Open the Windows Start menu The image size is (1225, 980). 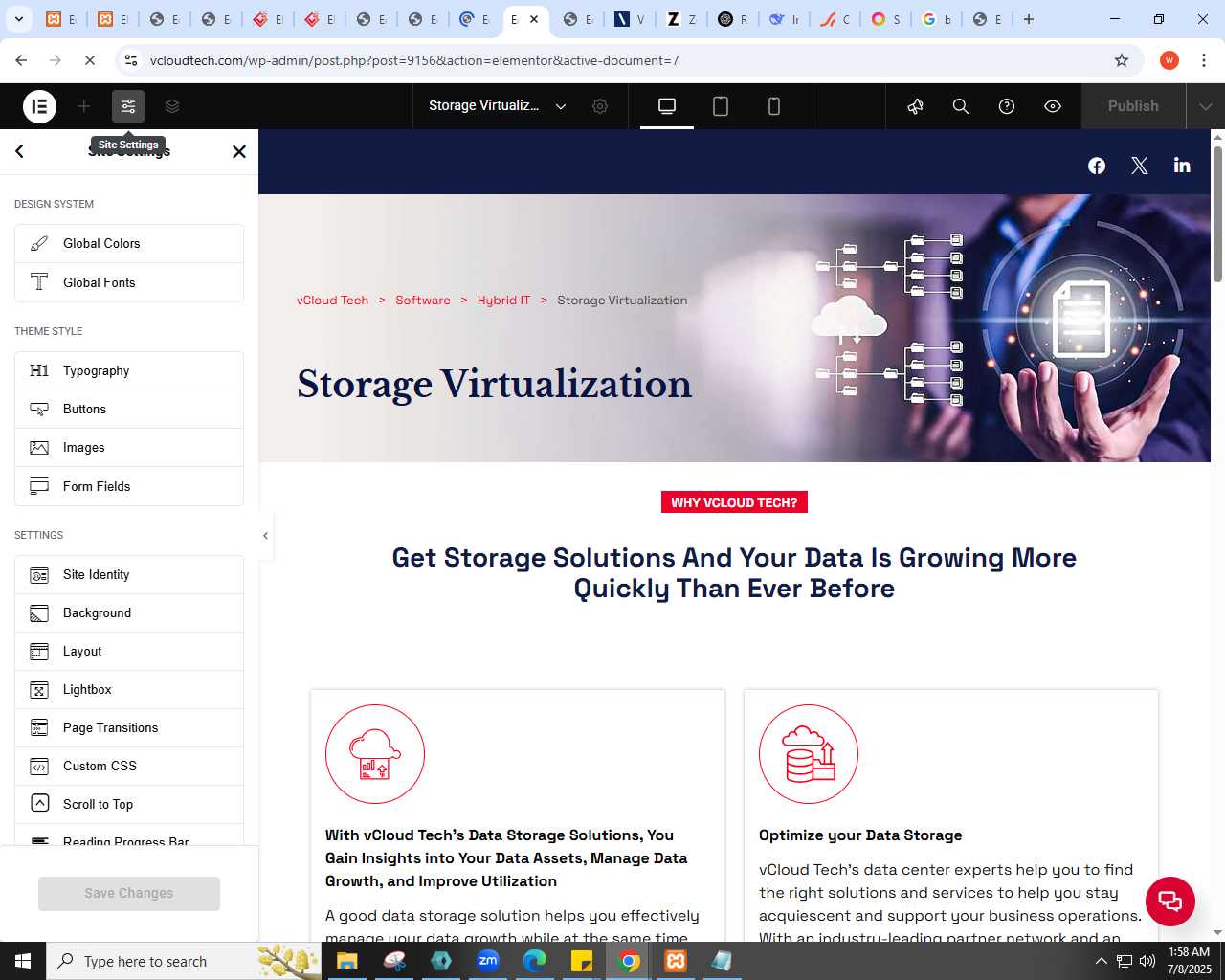tap(23, 961)
